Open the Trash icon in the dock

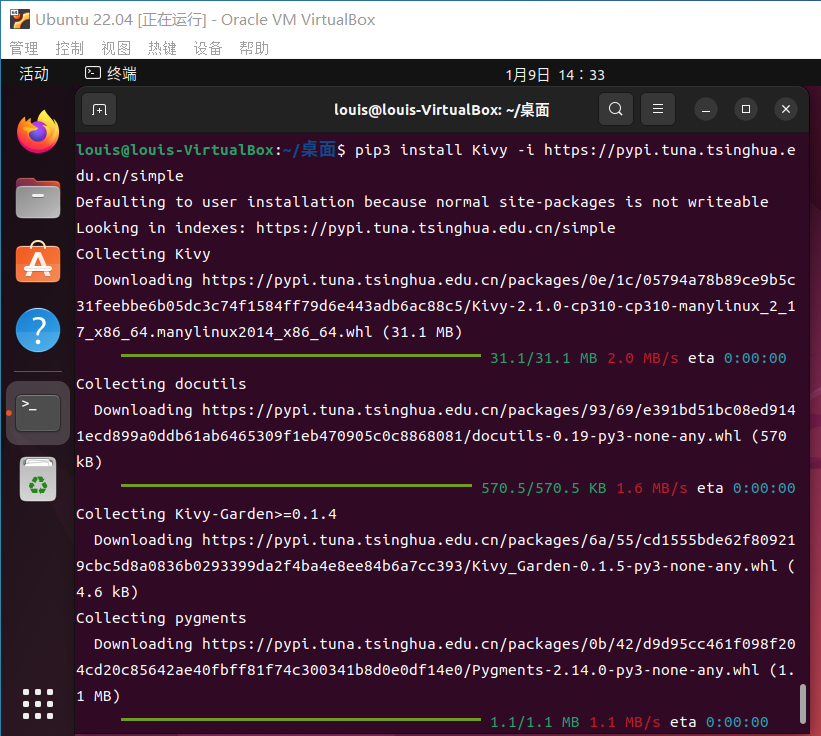[x=38, y=479]
